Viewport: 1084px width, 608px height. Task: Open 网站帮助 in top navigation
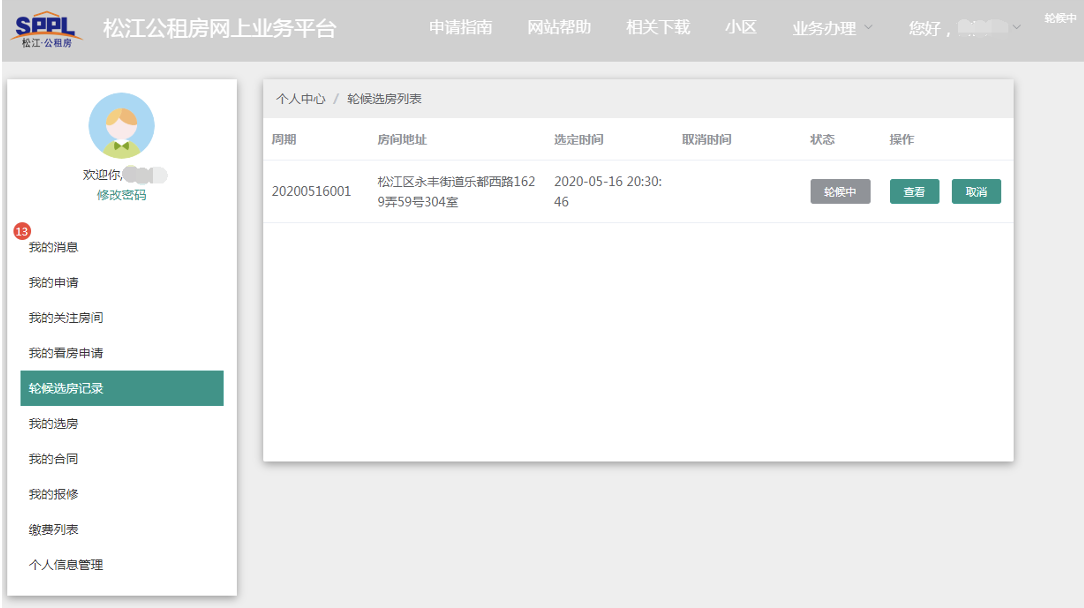click(x=559, y=28)
